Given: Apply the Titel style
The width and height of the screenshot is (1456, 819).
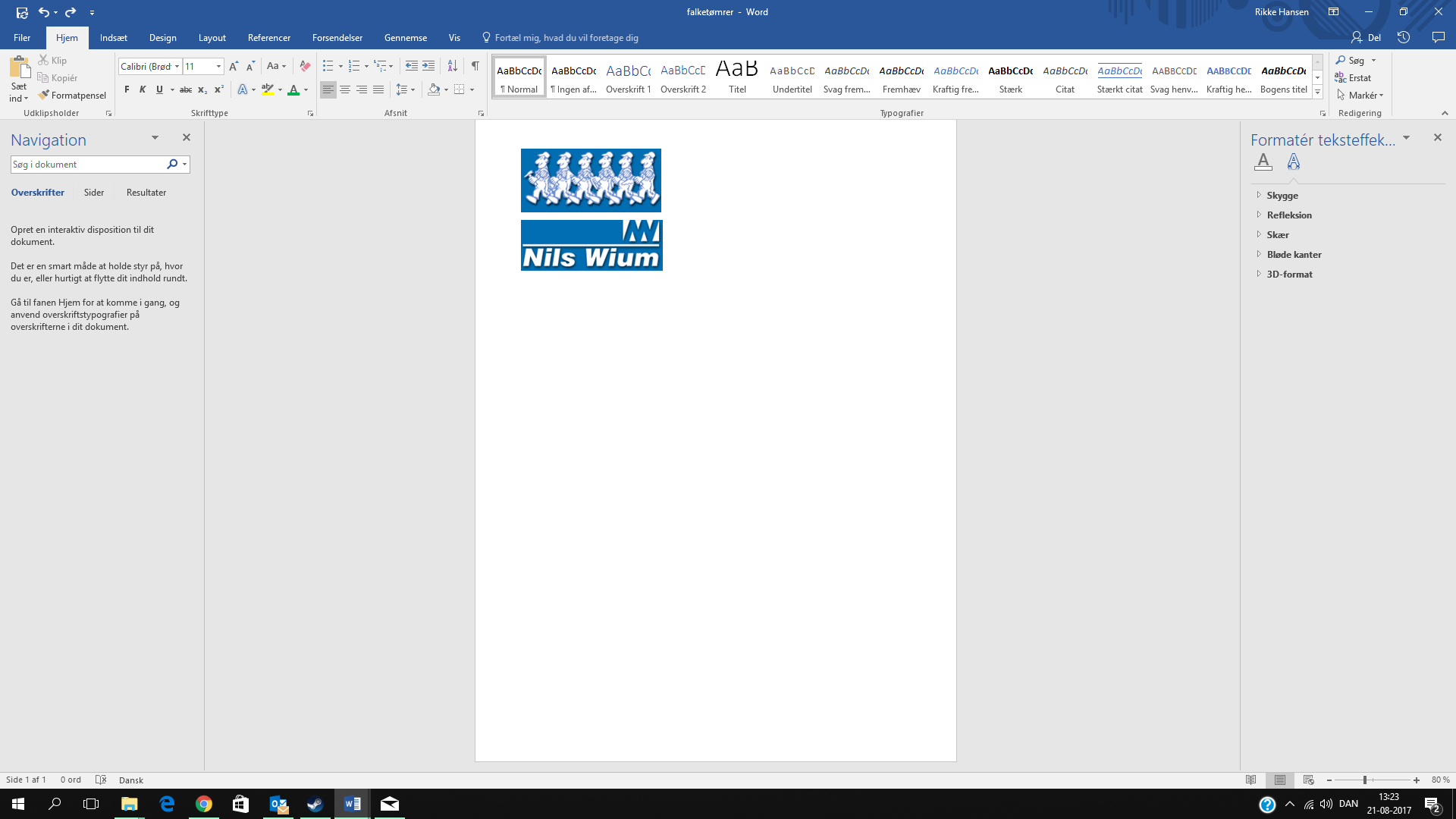Looking at the screenshot, I should point(737,77).
